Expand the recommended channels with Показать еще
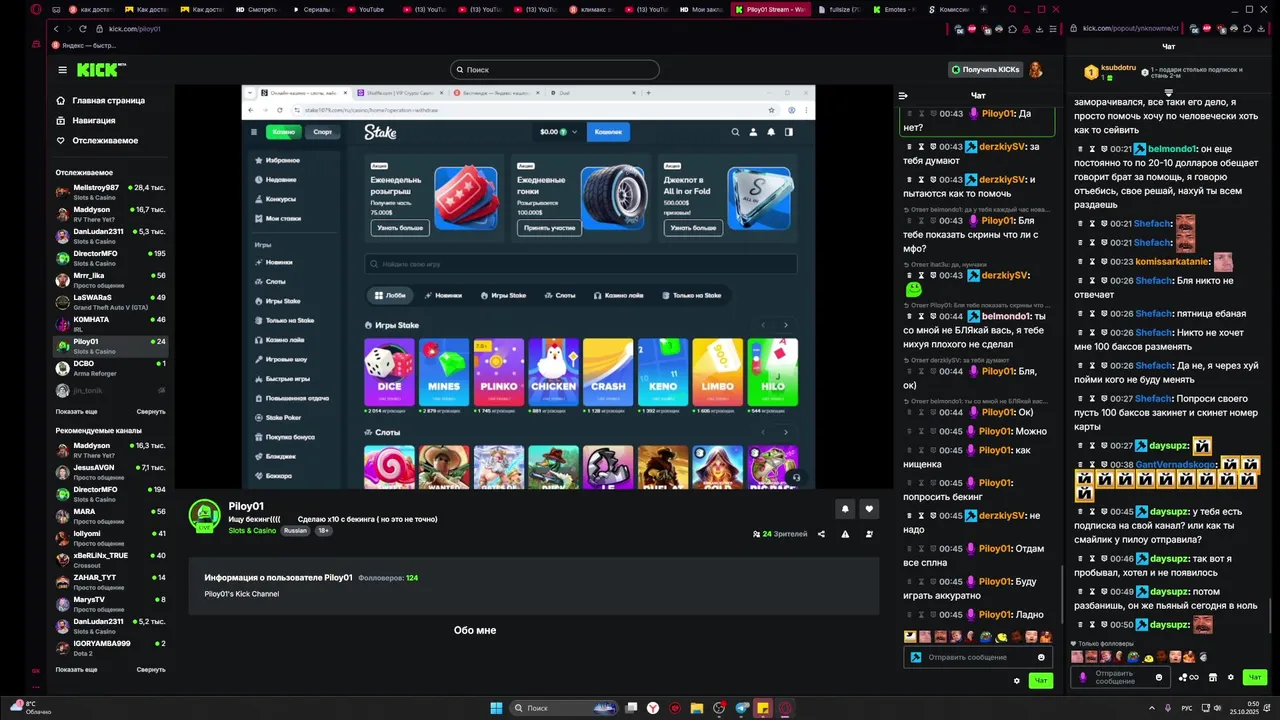 point(76,669)
